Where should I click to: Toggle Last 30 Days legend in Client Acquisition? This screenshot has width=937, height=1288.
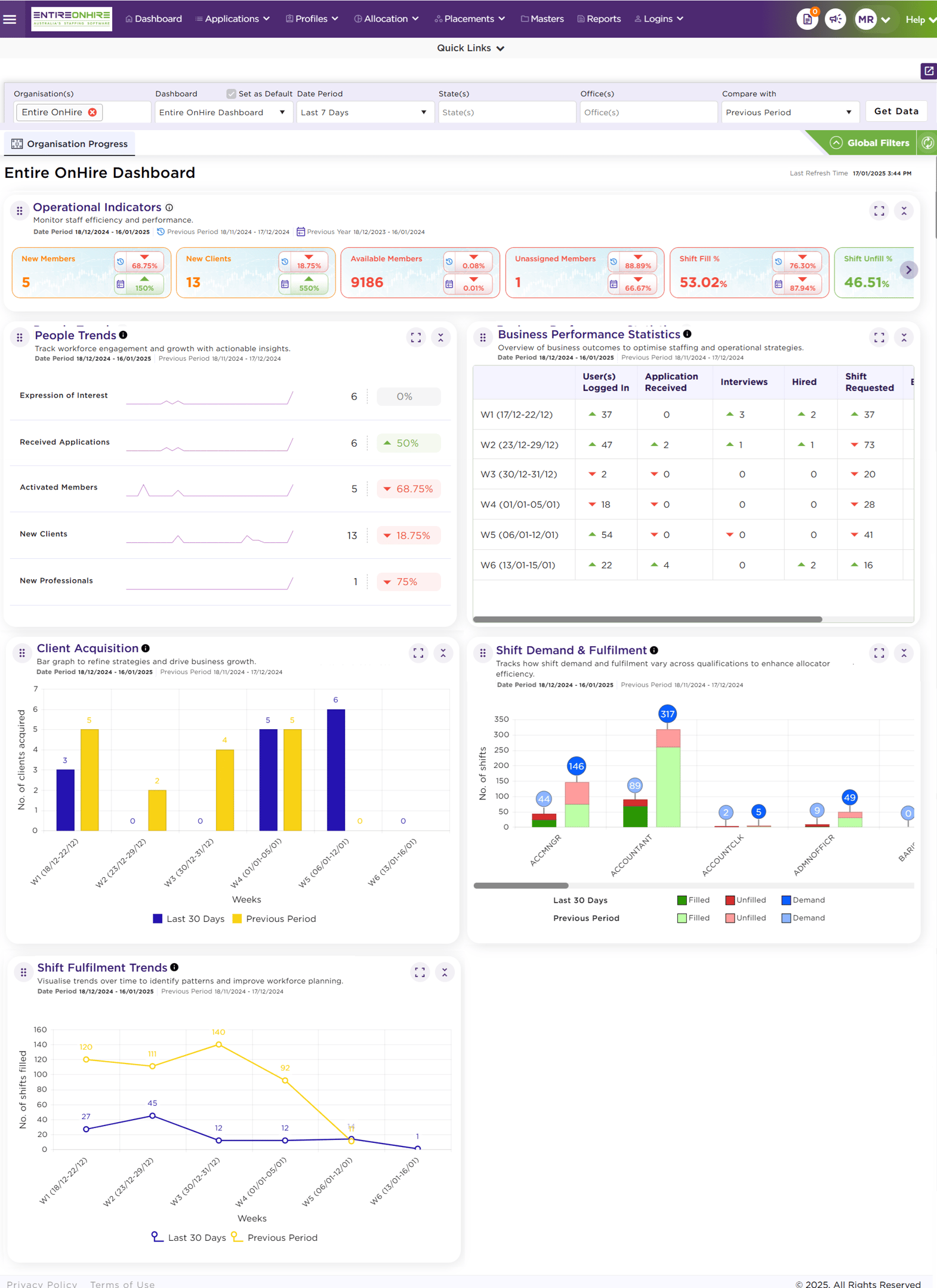pos(189,919)
